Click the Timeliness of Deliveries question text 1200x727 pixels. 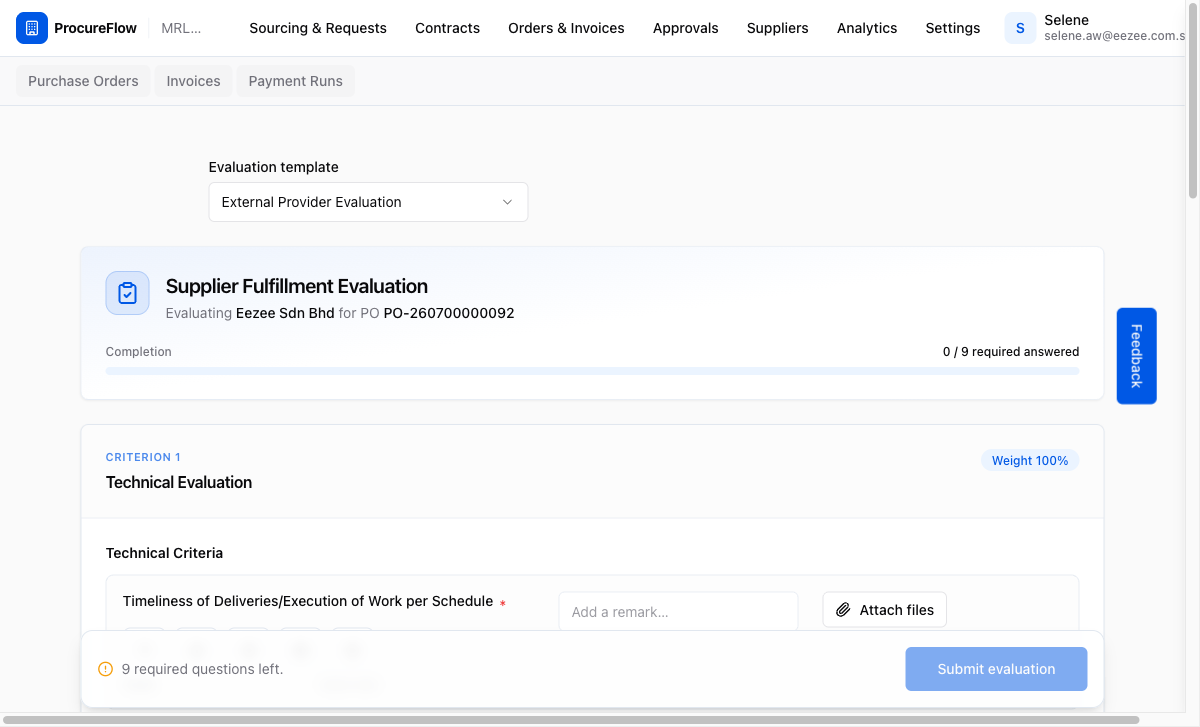[x=308, y=601]
